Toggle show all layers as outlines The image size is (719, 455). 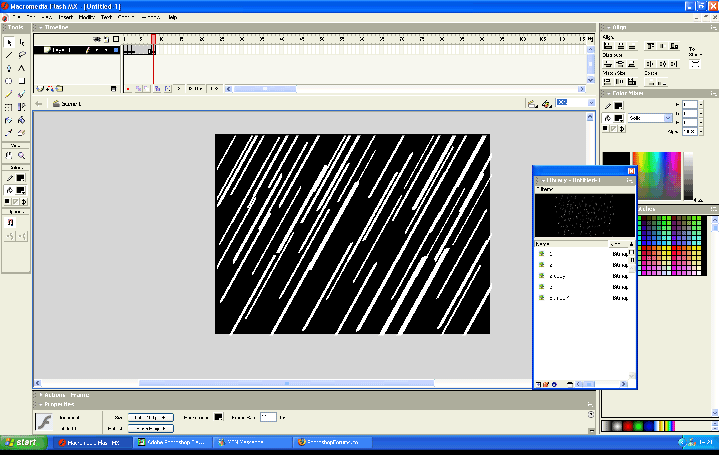click(x=116, y=39)
